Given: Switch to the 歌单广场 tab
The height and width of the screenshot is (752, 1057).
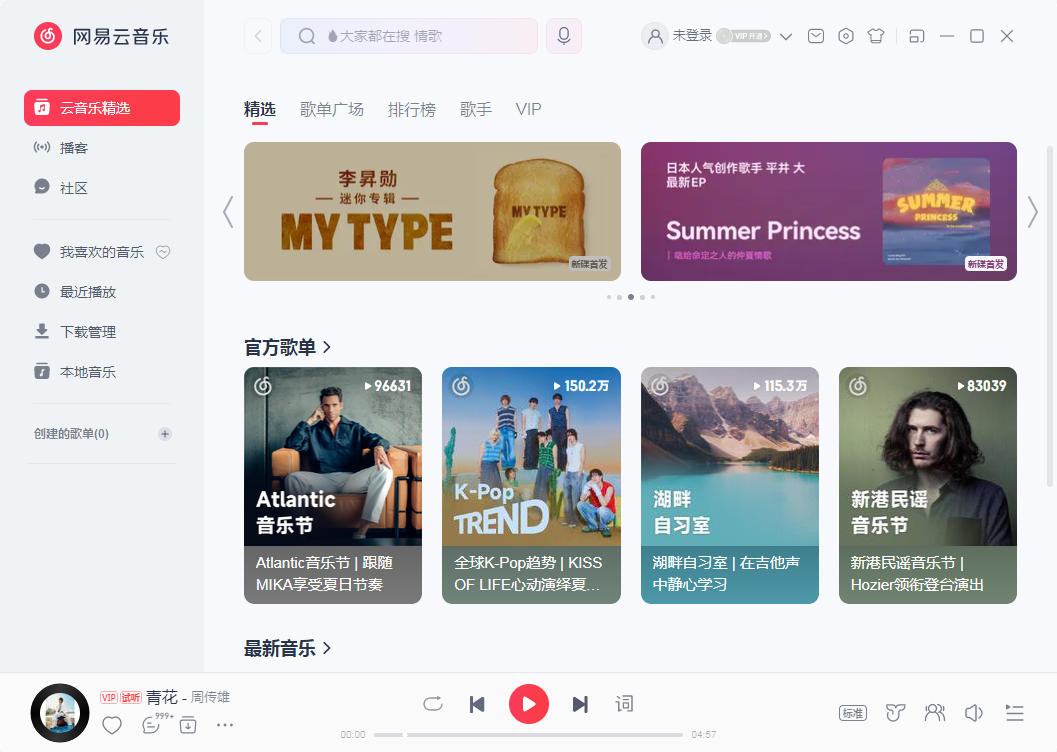Looking at the screenshot, I should [331, 109].
